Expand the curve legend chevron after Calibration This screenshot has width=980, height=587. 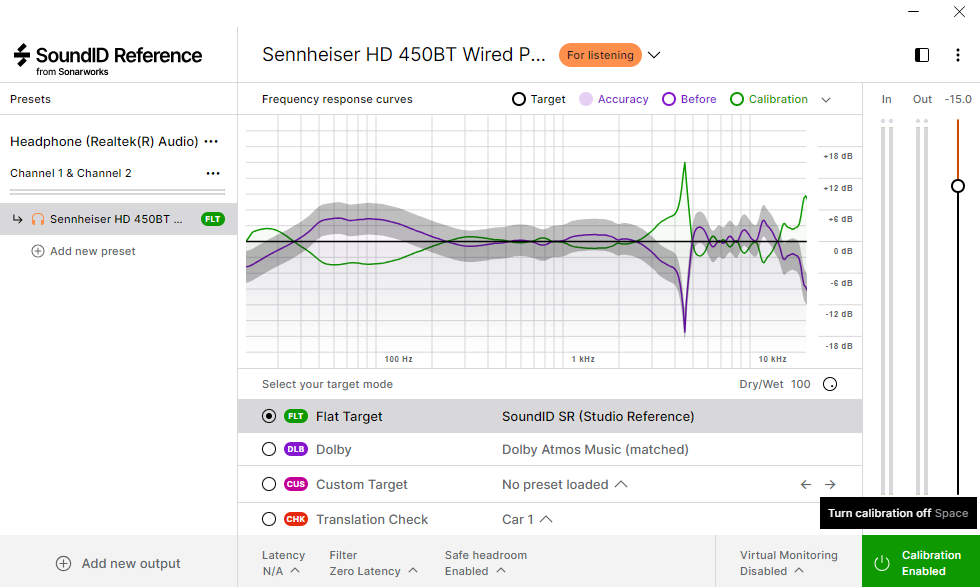826,100
